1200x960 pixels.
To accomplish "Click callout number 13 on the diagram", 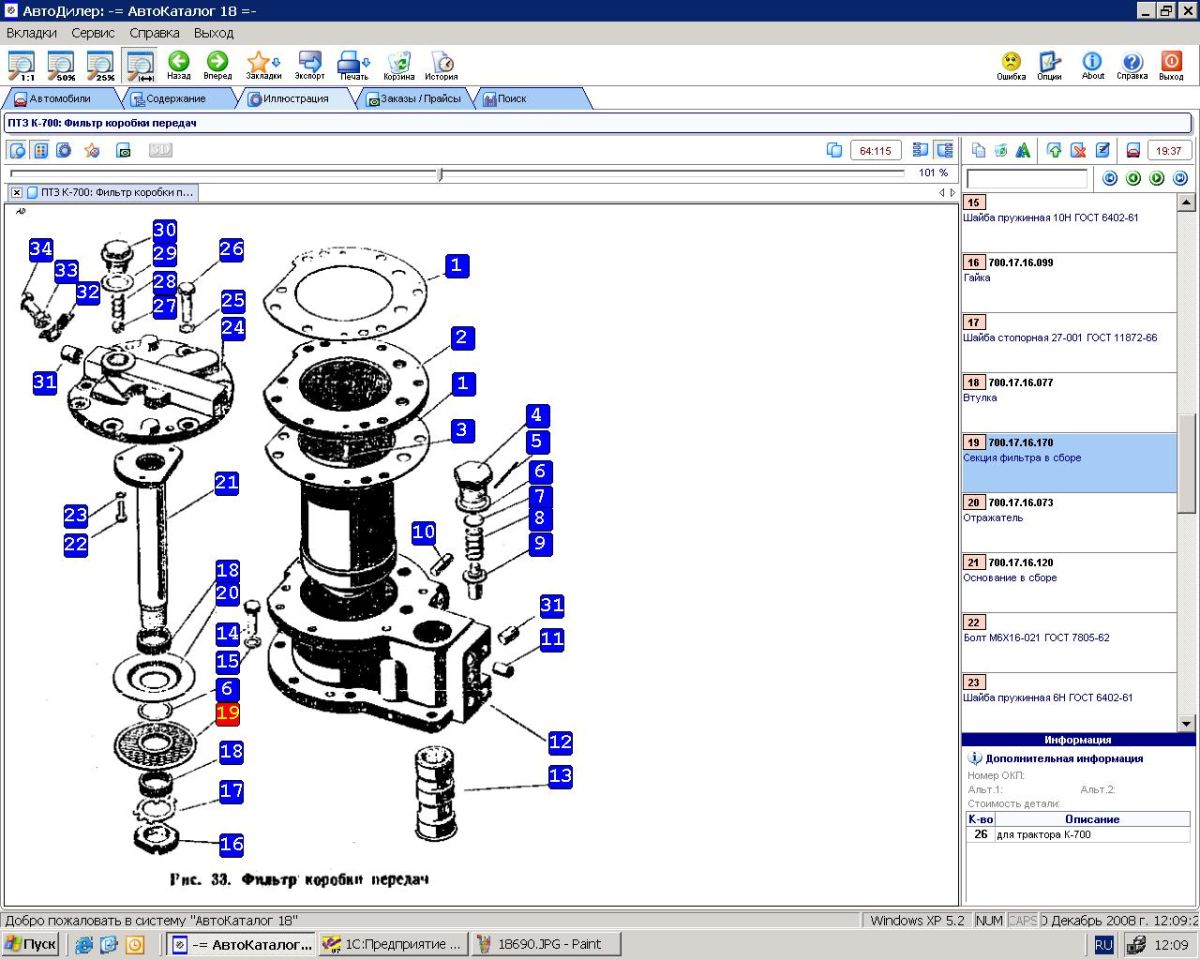I will coord(560,776).
